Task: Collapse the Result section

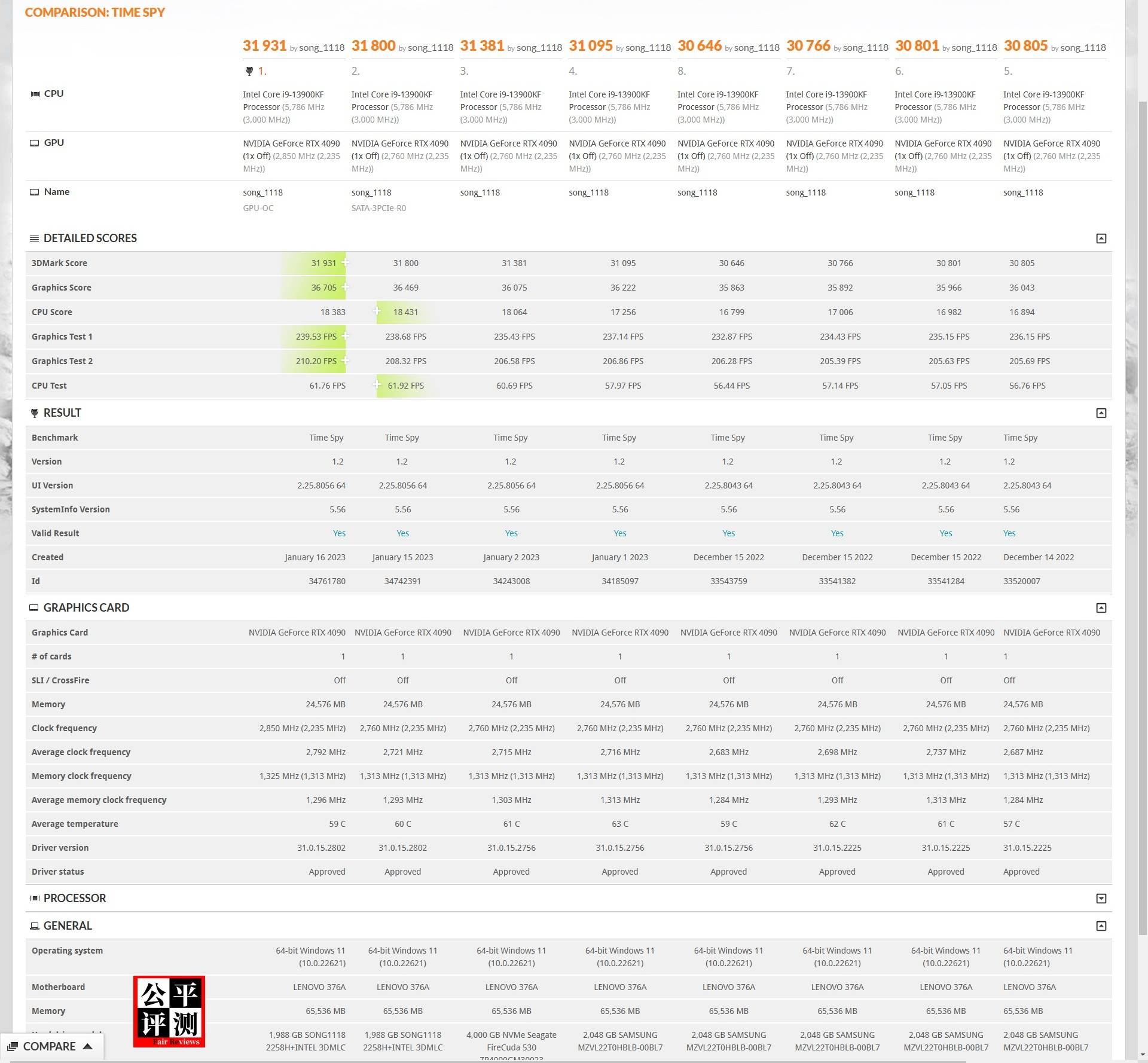Action: 1101,413
